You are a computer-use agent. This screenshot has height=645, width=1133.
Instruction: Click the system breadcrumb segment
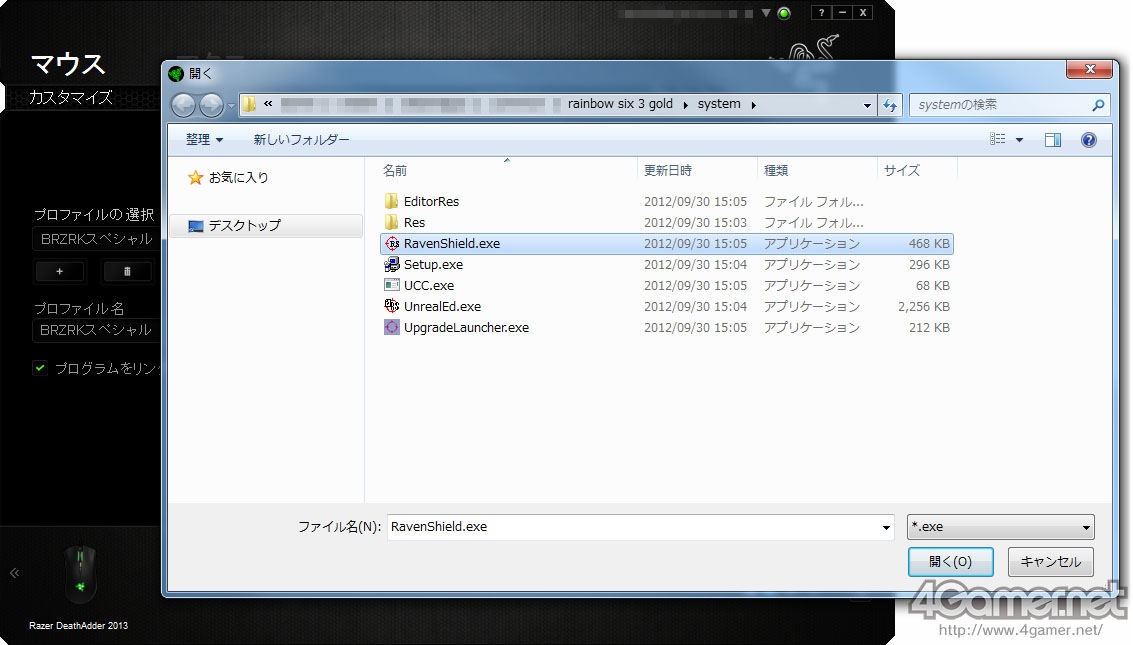coord(719,104)
